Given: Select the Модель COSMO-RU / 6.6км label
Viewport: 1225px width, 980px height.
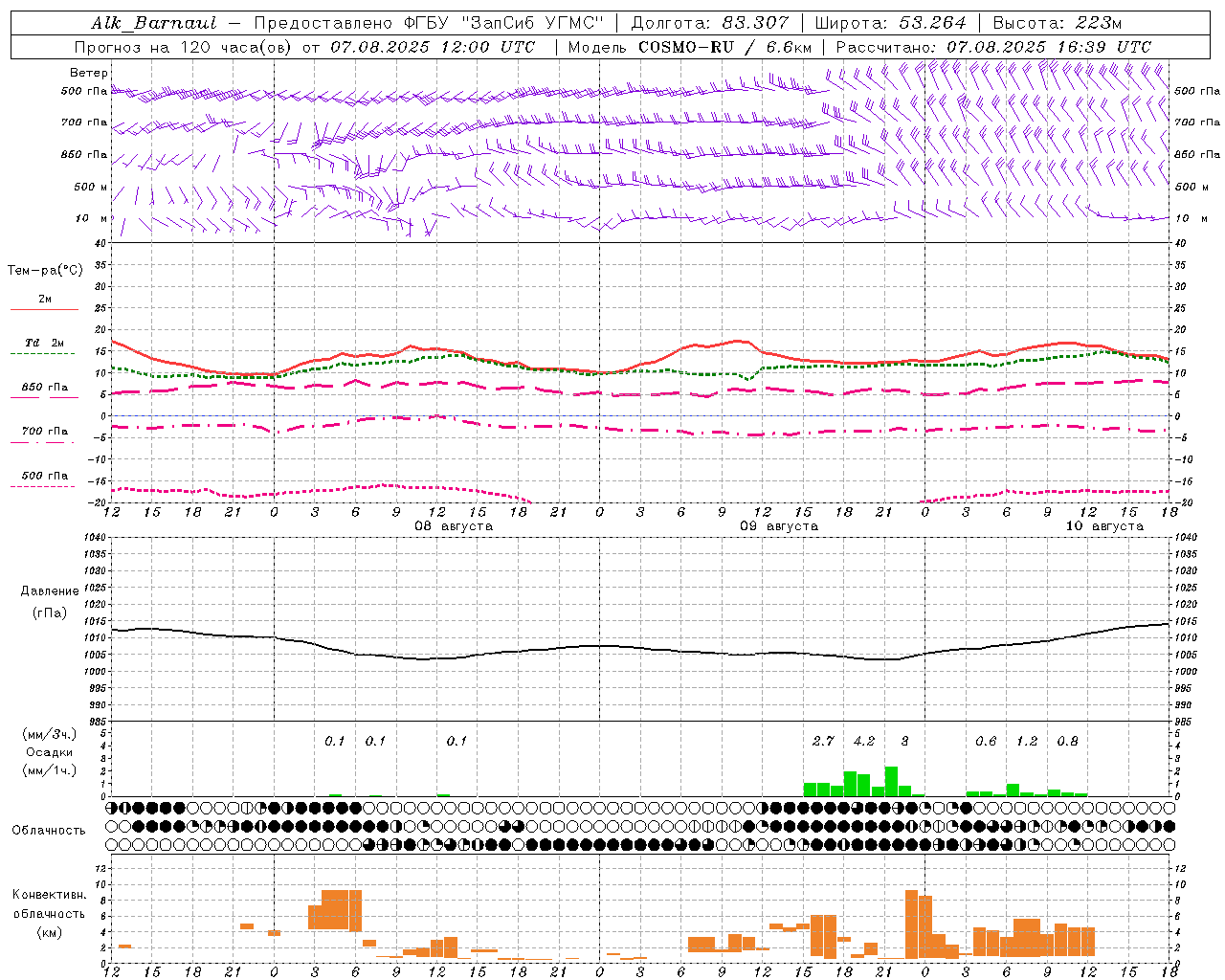Looking at the screenshot, I should click(x=689, y=47).
